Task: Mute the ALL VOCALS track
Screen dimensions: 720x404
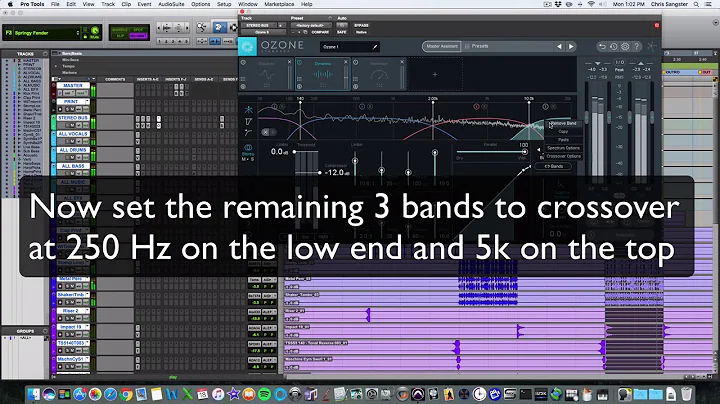Action: coord(72,141)
